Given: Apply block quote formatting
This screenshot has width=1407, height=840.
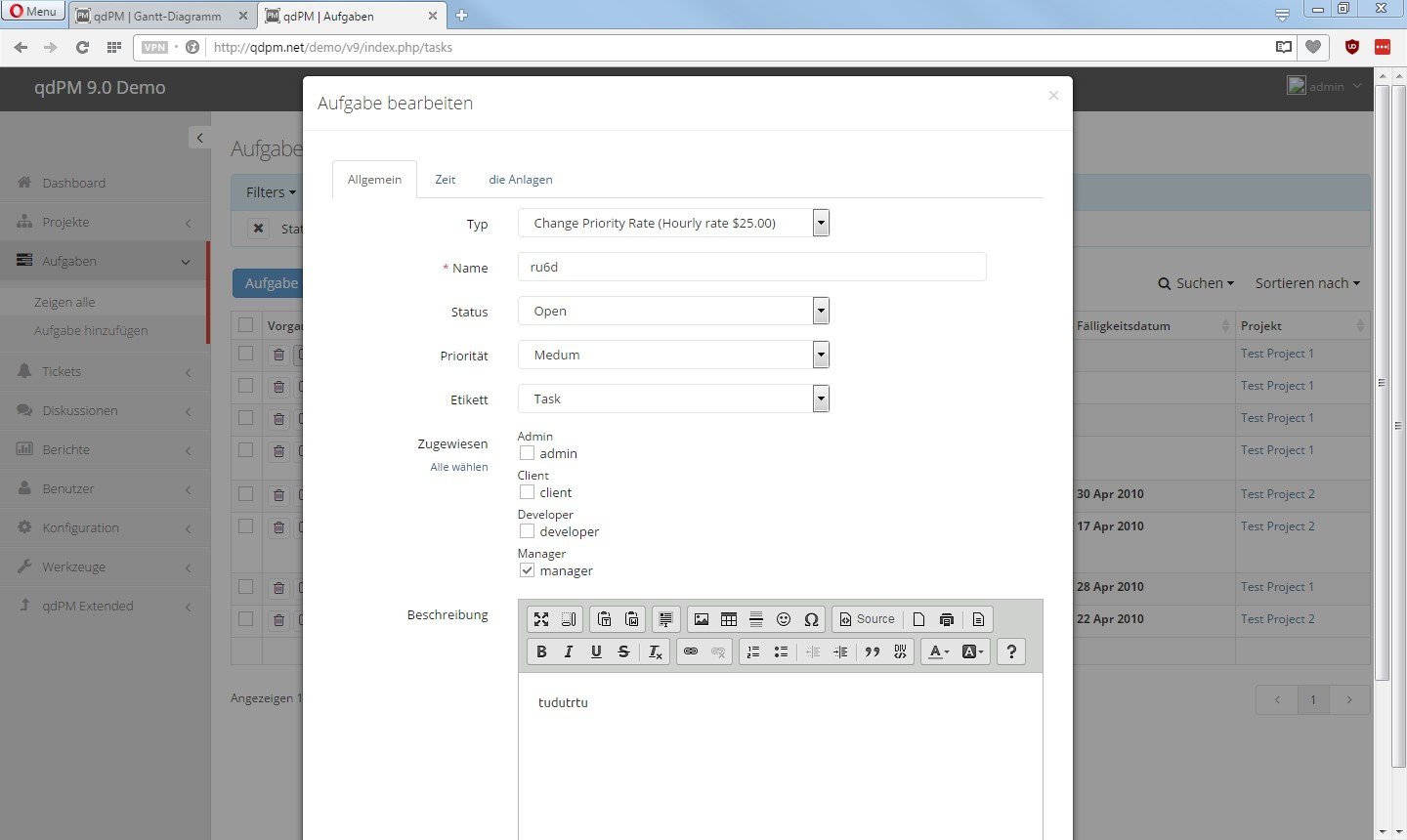Looking at the screenshot, I should coord(873,651).
